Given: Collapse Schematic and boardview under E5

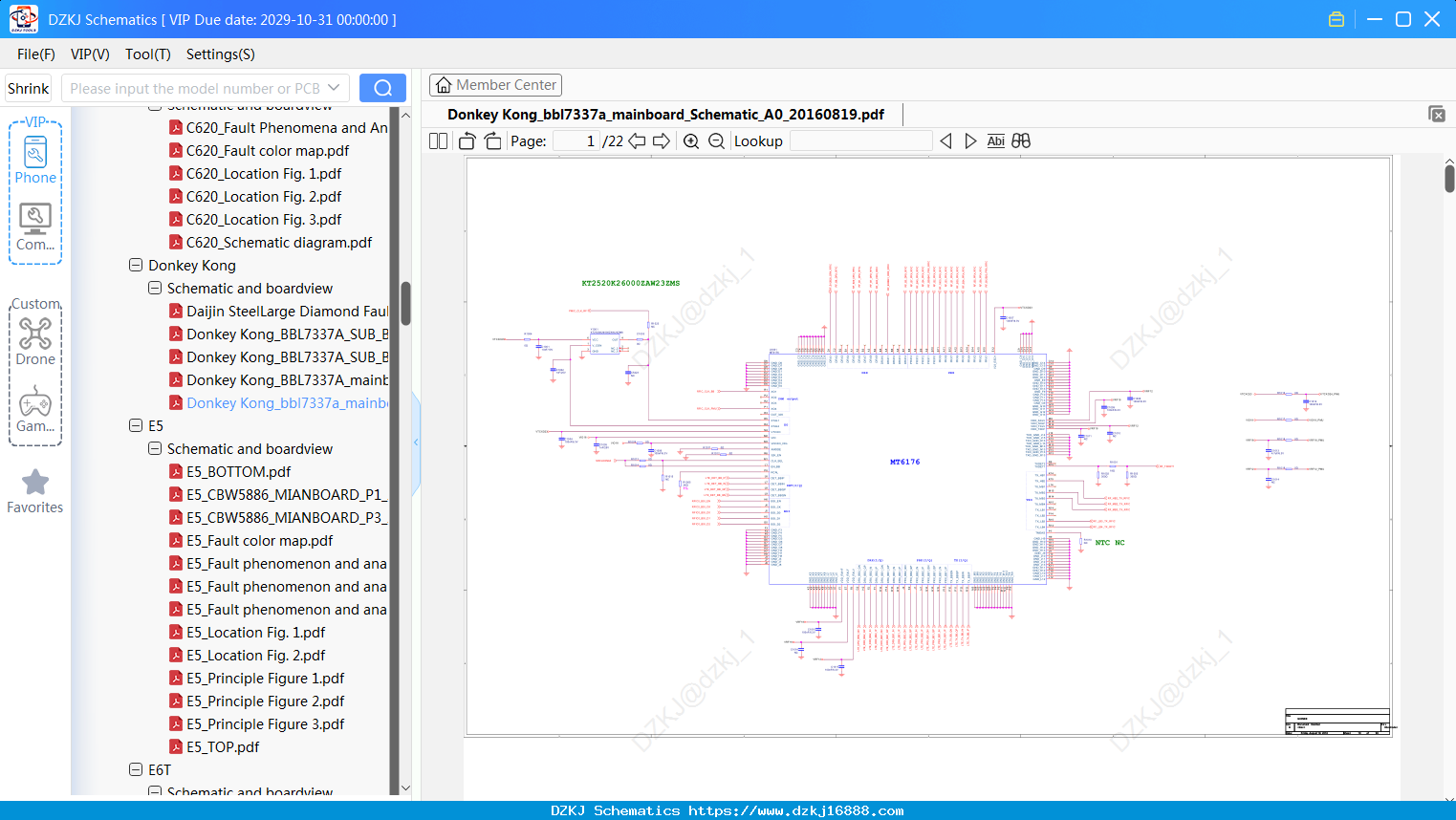Looking at the screenshot, I should click(x=155, y=448).
